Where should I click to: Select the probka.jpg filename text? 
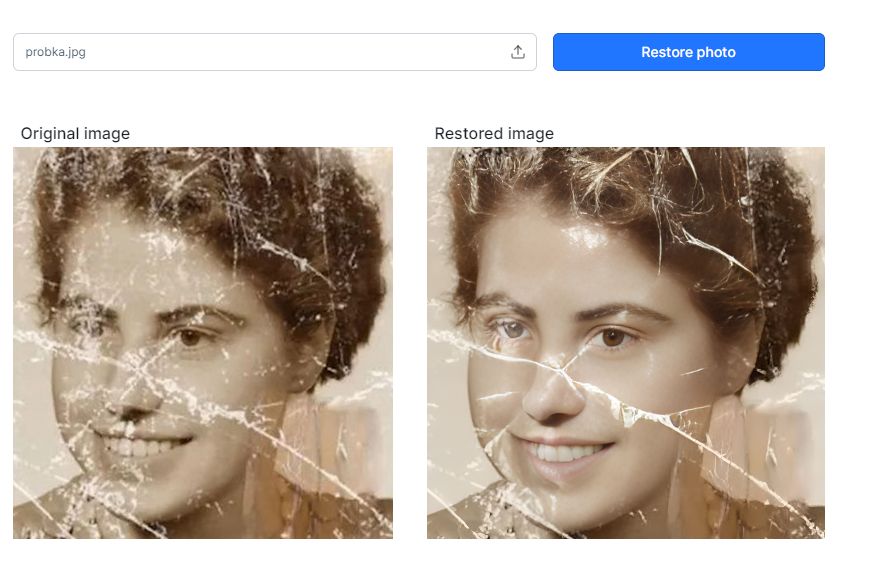(x=55, y=52)
